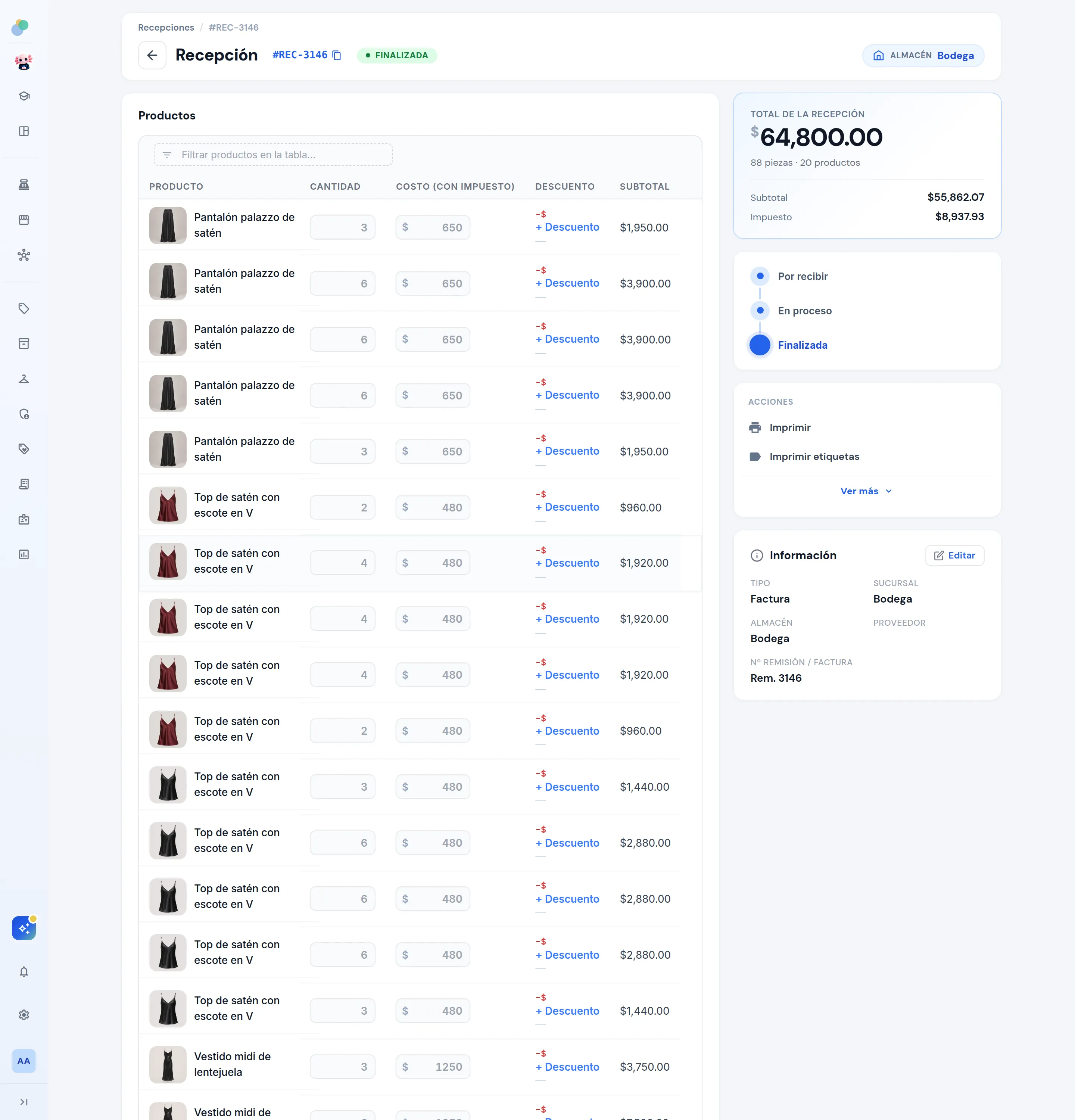1075x1120 pixels.
Task: Open the settings gear icon
Action: click(x=24, y=1015)
